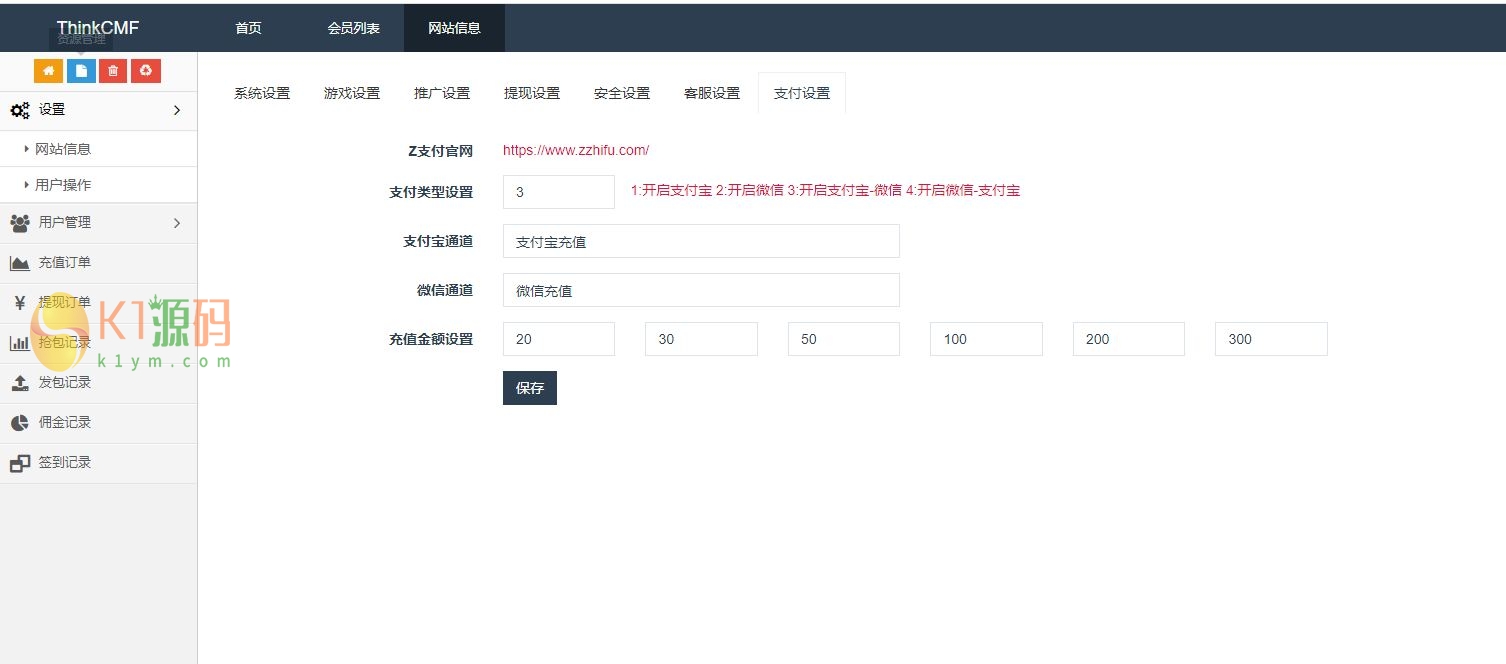Click the Z支付官网 label

(x=440, y=151)
